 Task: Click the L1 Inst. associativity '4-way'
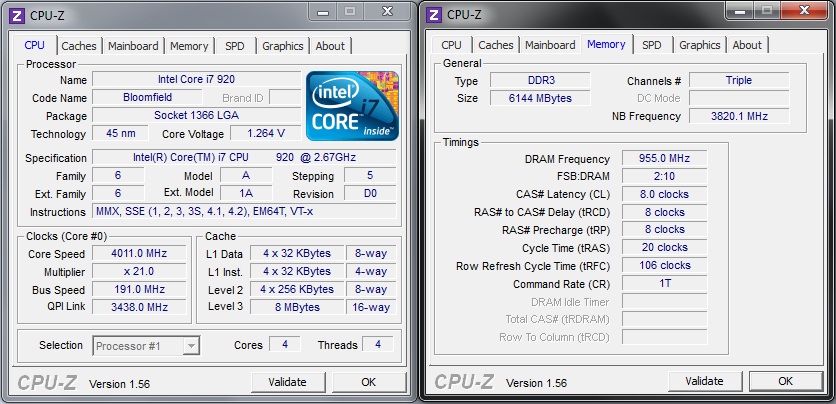click(x=371, y=272)
